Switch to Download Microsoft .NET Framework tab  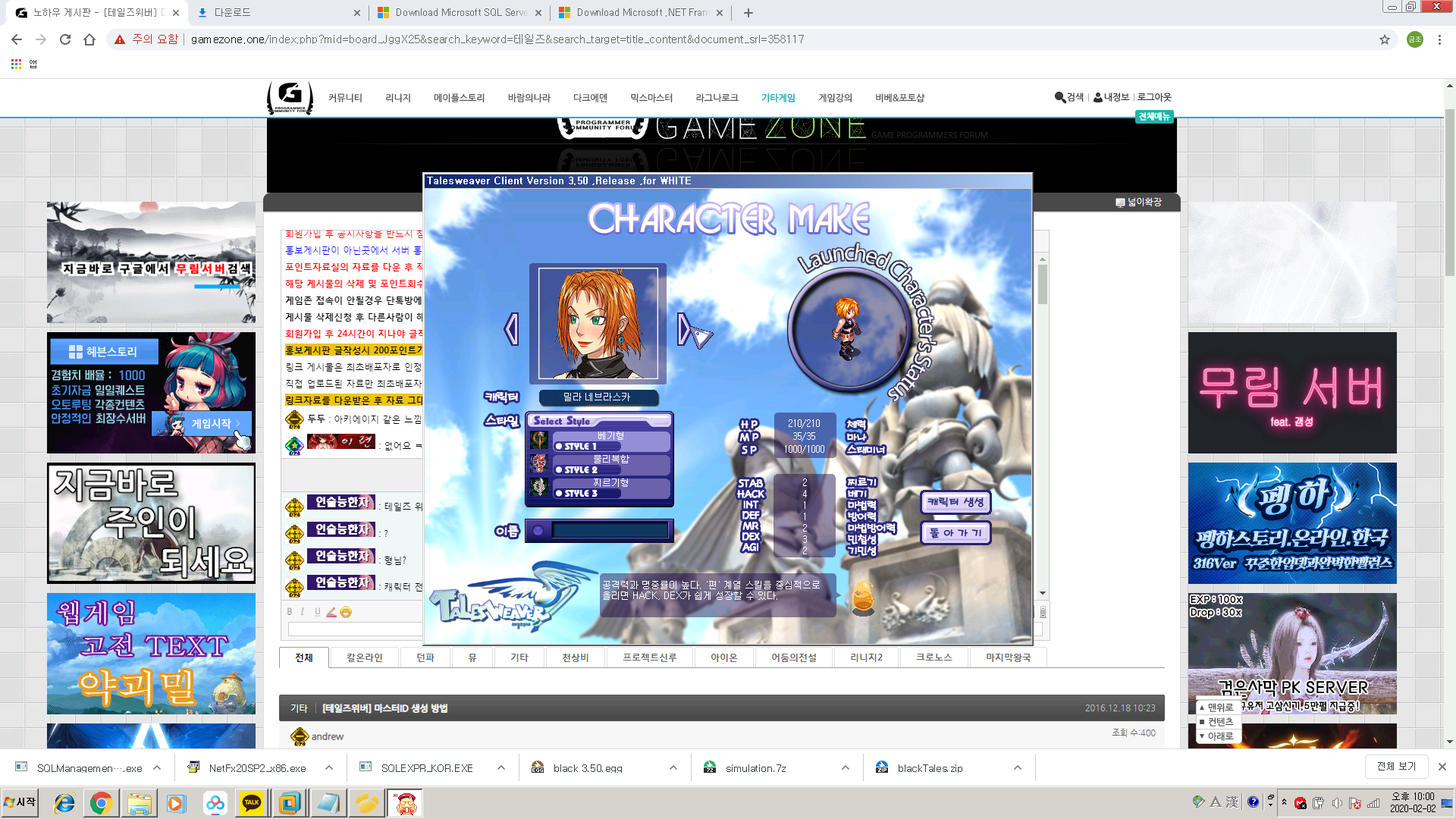[642, 13]
